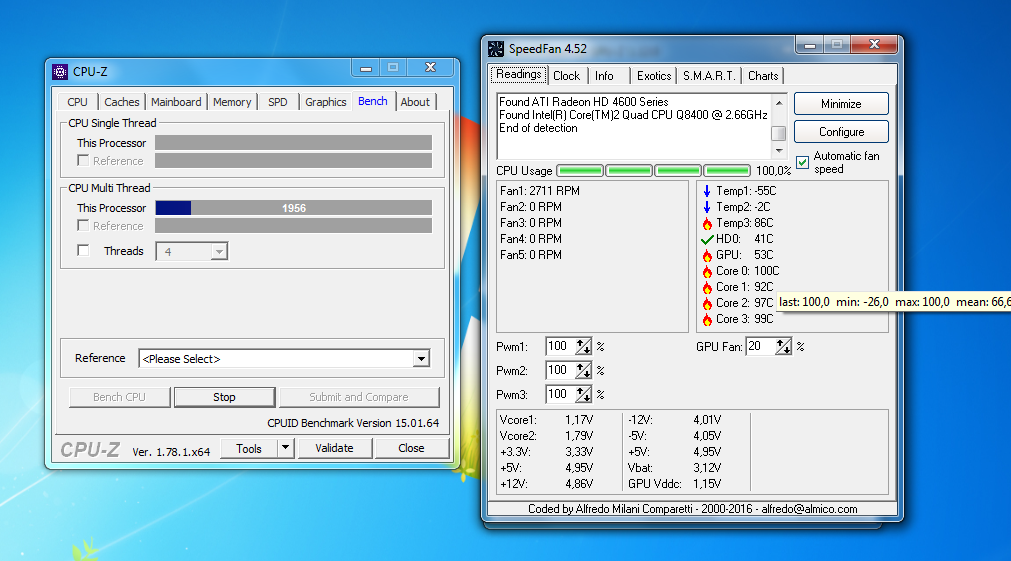Viewport: 1011px width, 561px height.
Task: Open the Charts tab
Action: pos(763,76)
